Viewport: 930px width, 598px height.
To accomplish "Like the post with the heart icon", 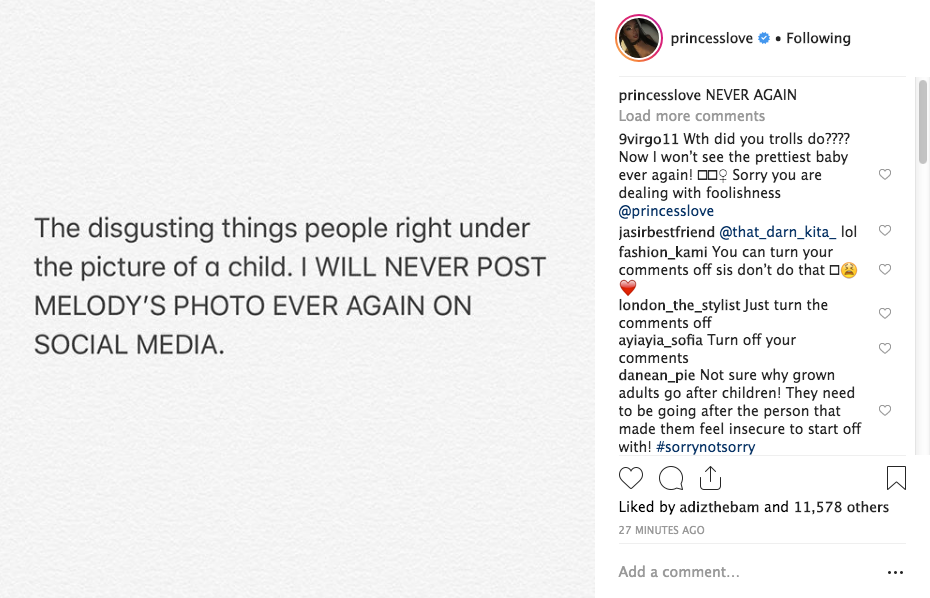I will coord(631,477).
